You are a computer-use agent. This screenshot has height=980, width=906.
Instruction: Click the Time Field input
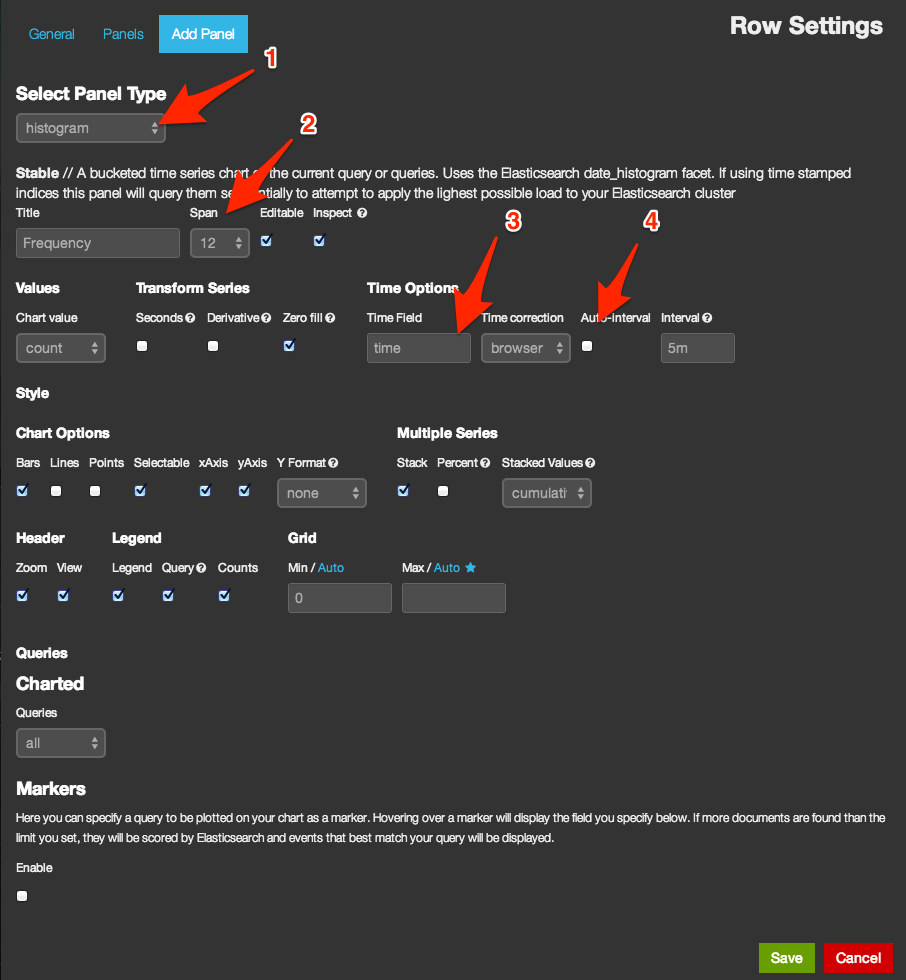coord(419,348)
